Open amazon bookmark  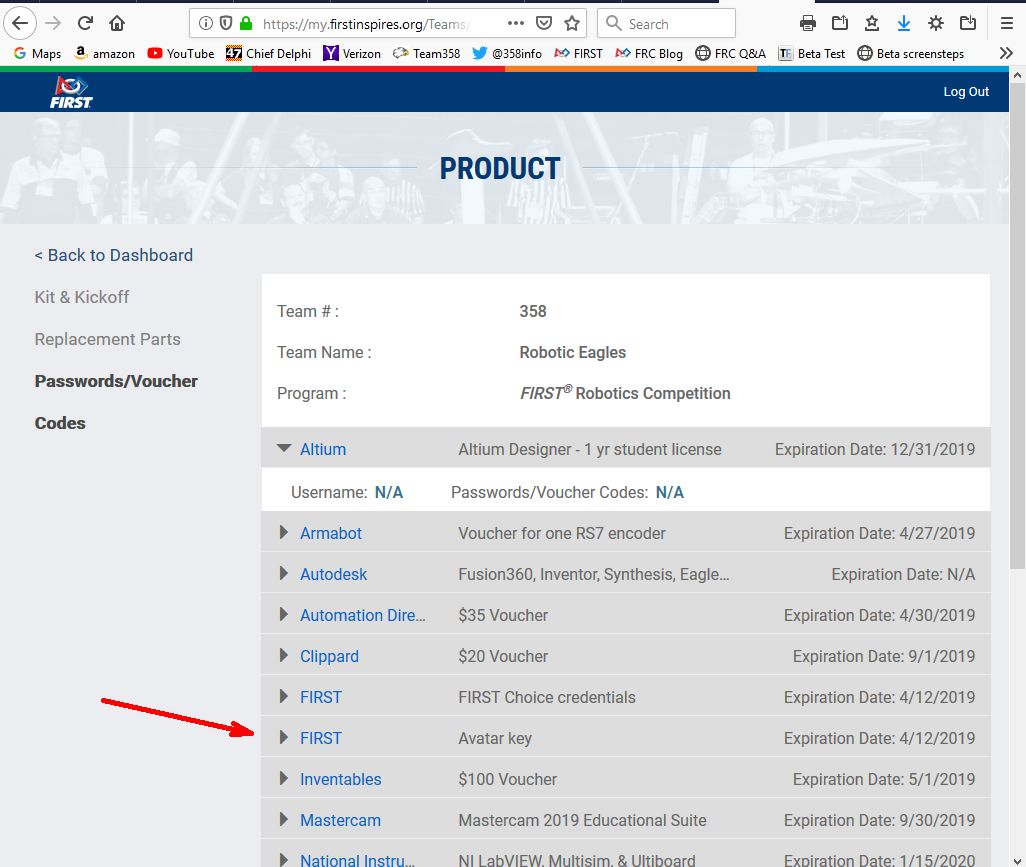pos(105,54)
